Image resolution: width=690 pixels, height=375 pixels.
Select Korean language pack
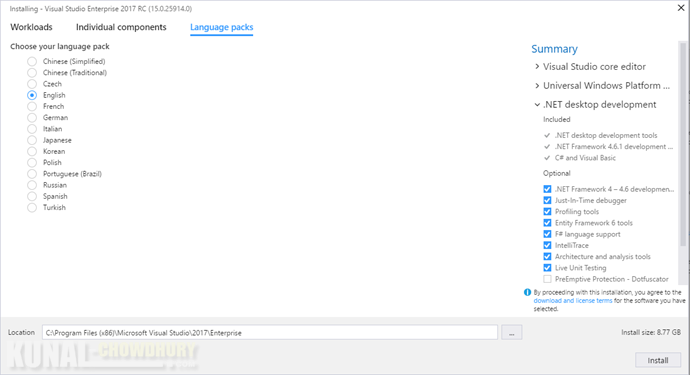pyautogui.click(x=32, y=151)
